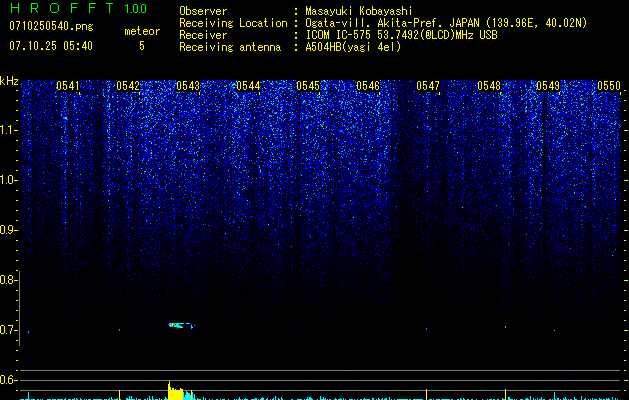Click the 0541 time marker
Image resolution: width=629 pixels, height=400 pixels.
67,86
